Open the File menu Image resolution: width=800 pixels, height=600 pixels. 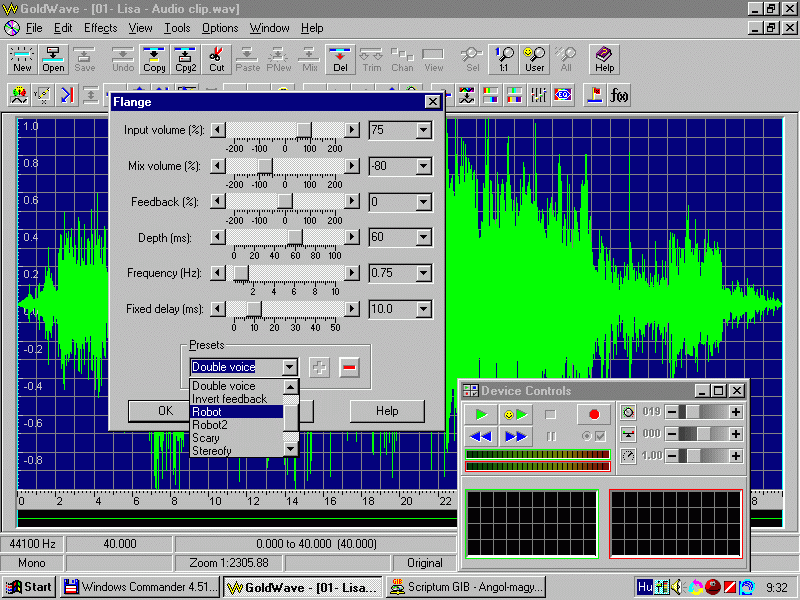34,28
